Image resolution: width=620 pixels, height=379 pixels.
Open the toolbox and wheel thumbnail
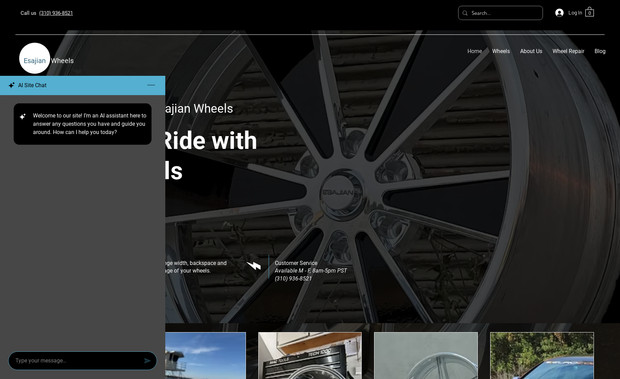pos(310,356)
